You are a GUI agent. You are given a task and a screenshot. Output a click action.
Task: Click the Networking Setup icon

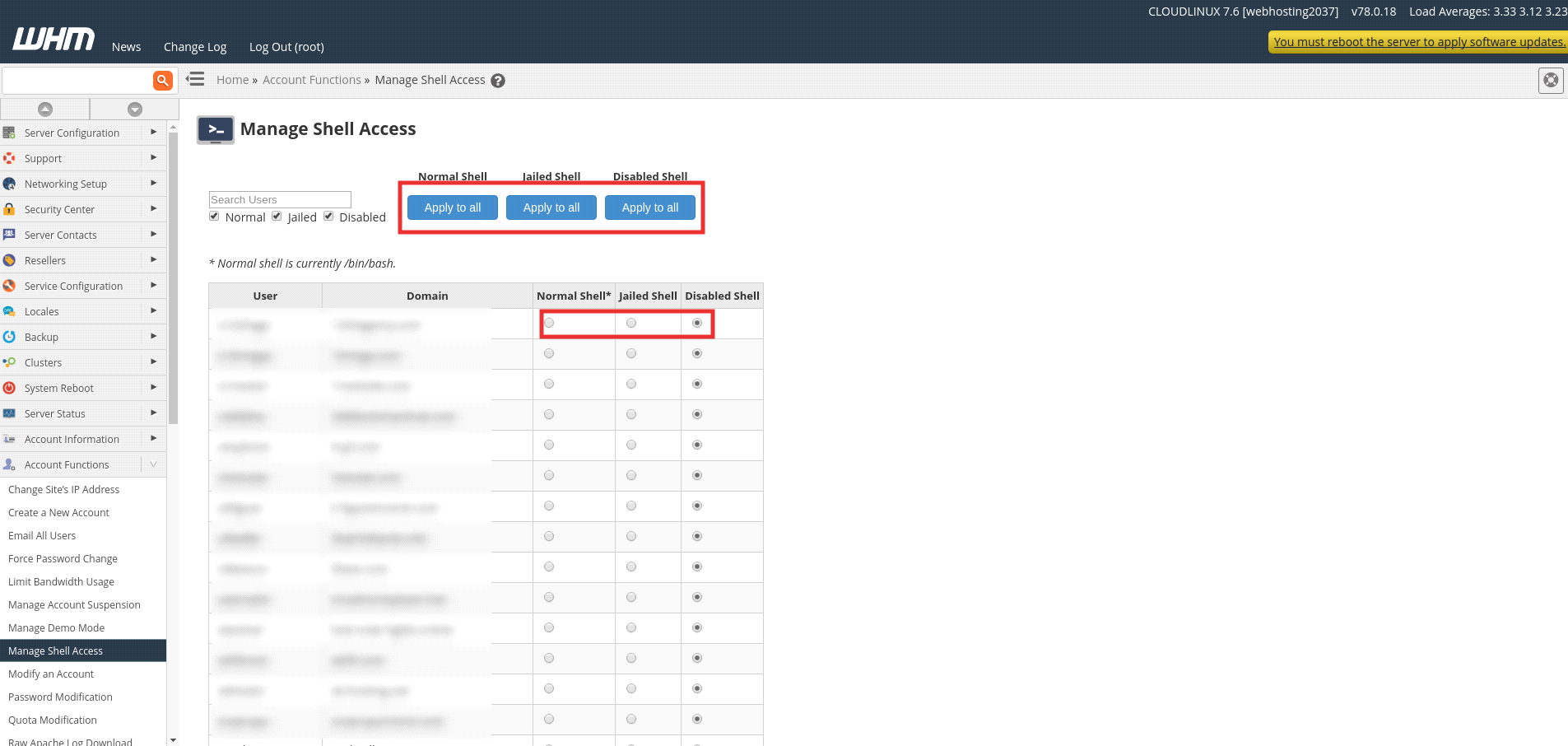pyautogui.click(x=10, y=184)
